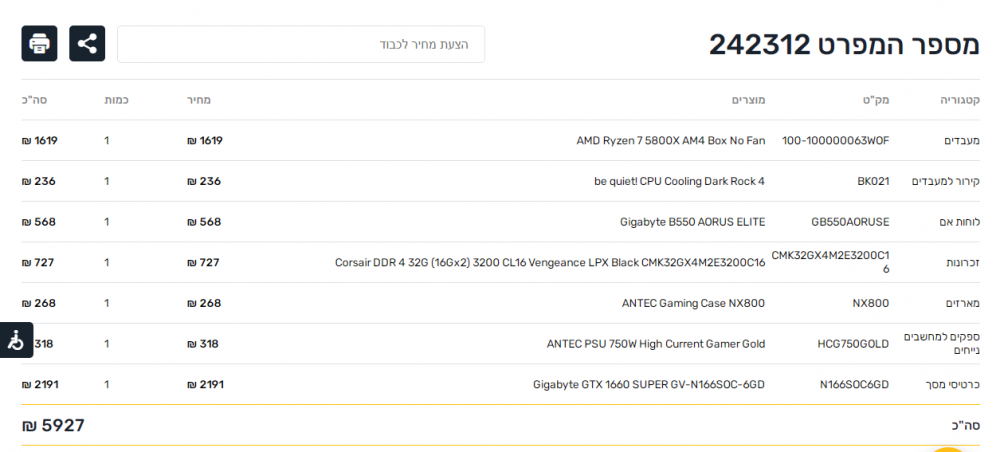Click the 'מוצרים' column header
Screen dimensions: 1000x452
pyautogui.click(x=749, y=100)
